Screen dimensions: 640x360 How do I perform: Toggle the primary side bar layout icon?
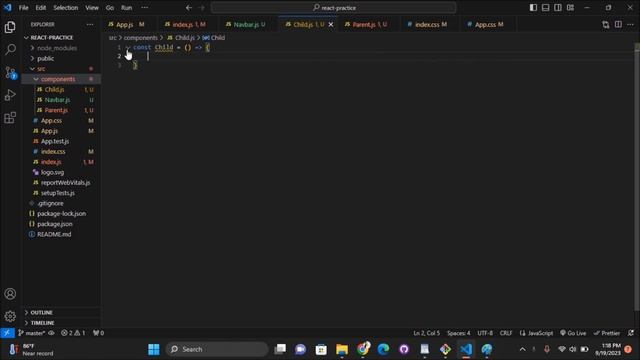point(533,7)
